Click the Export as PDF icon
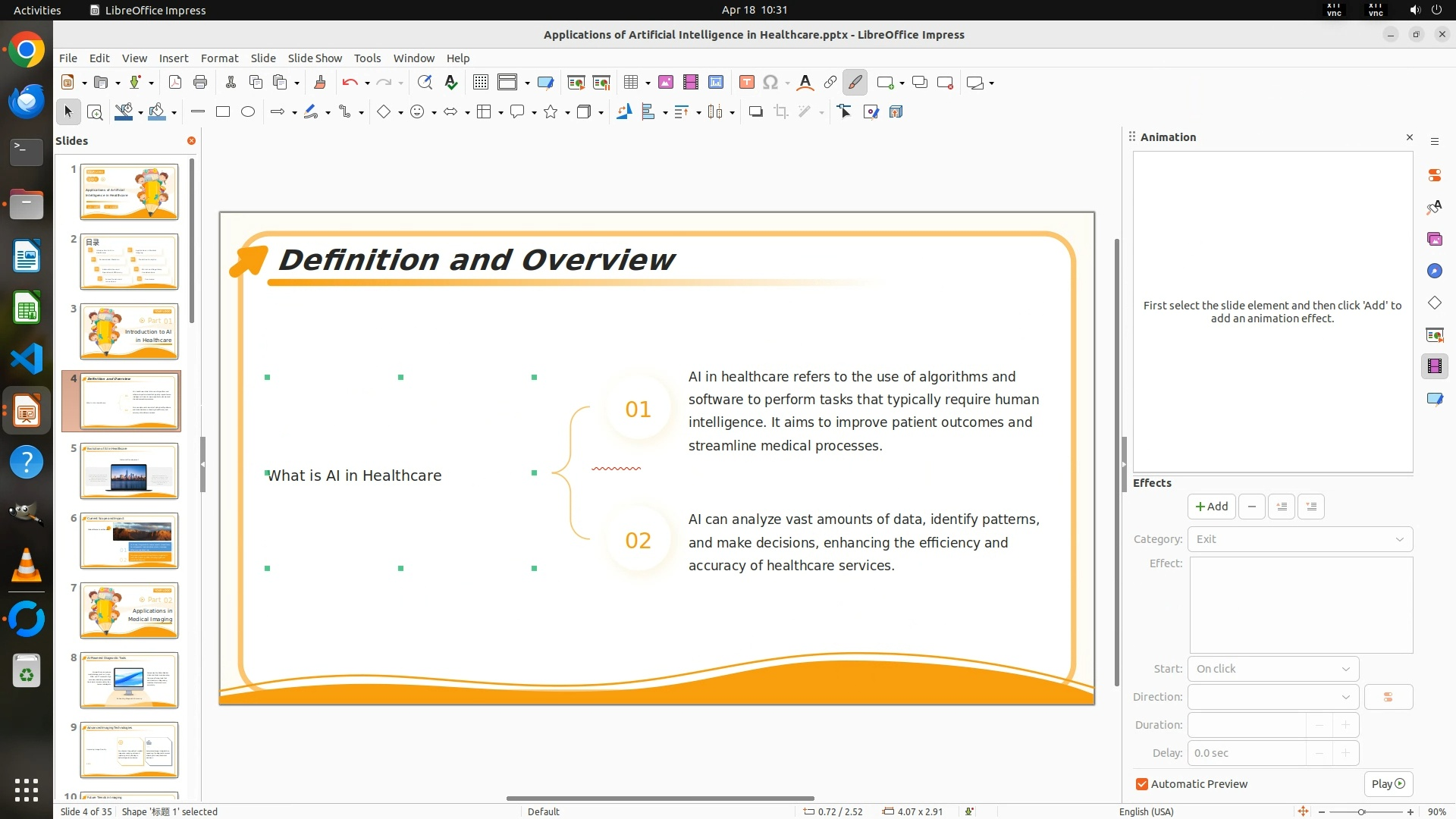This screenshot has width=1456, height=819. click(175, 83)
